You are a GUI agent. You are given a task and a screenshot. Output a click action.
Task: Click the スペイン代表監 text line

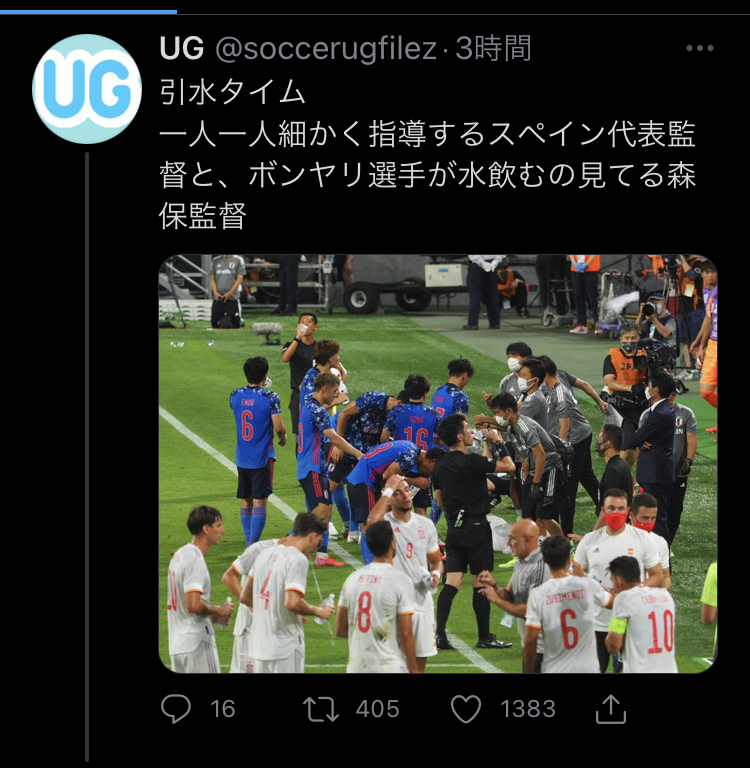pyautogui.click(x=427, y=134)
